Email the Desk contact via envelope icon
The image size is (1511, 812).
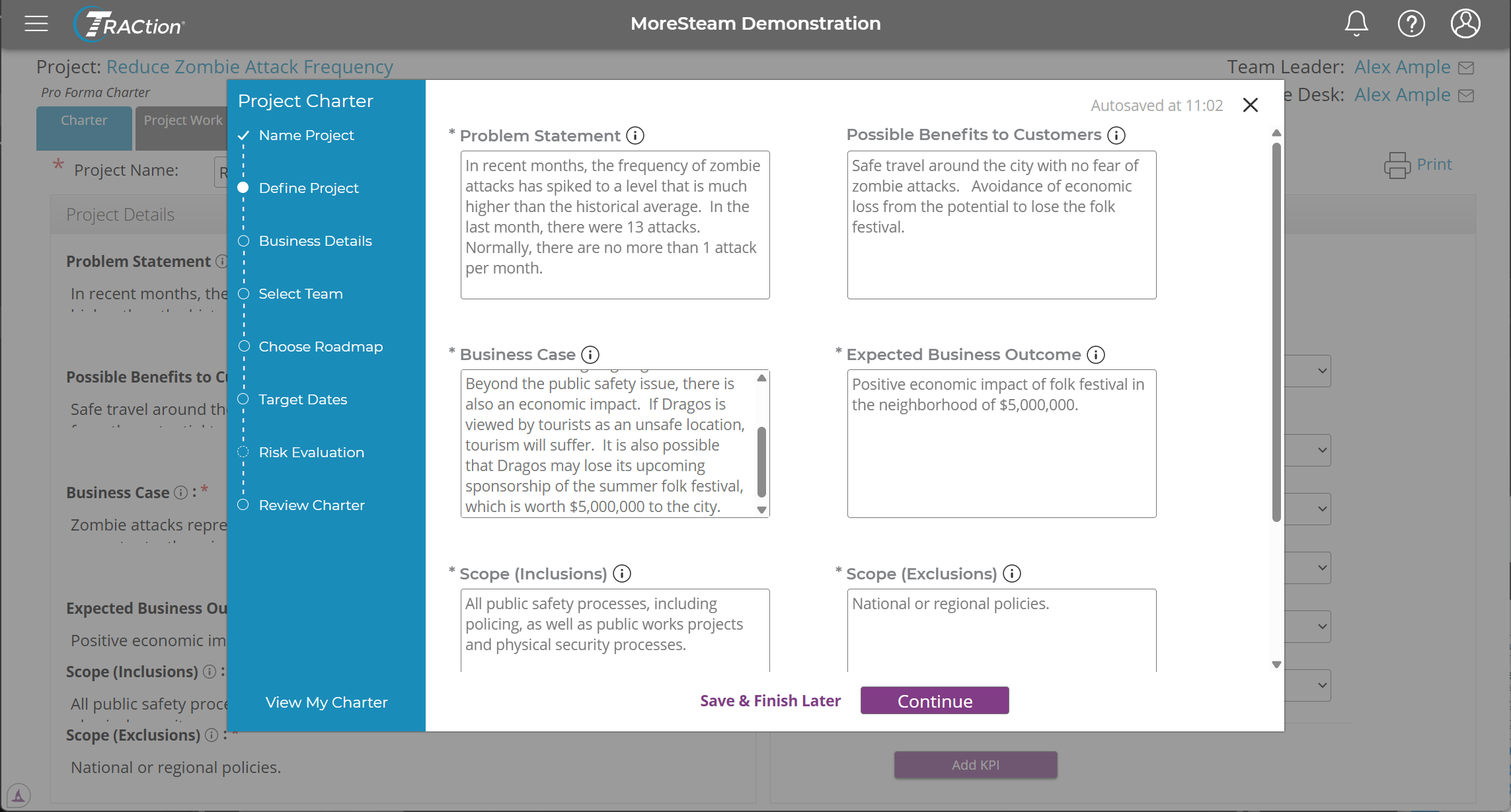(1466, 95)
